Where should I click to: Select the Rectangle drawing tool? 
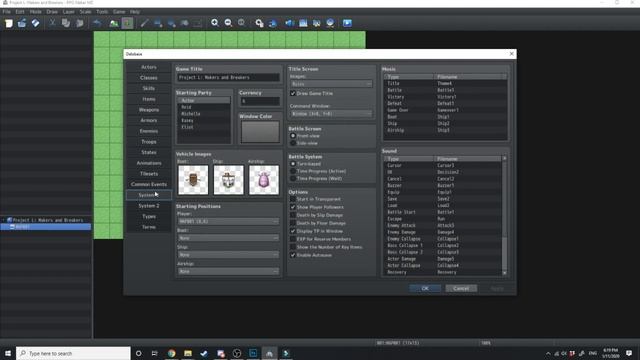[x=158, y=23]
